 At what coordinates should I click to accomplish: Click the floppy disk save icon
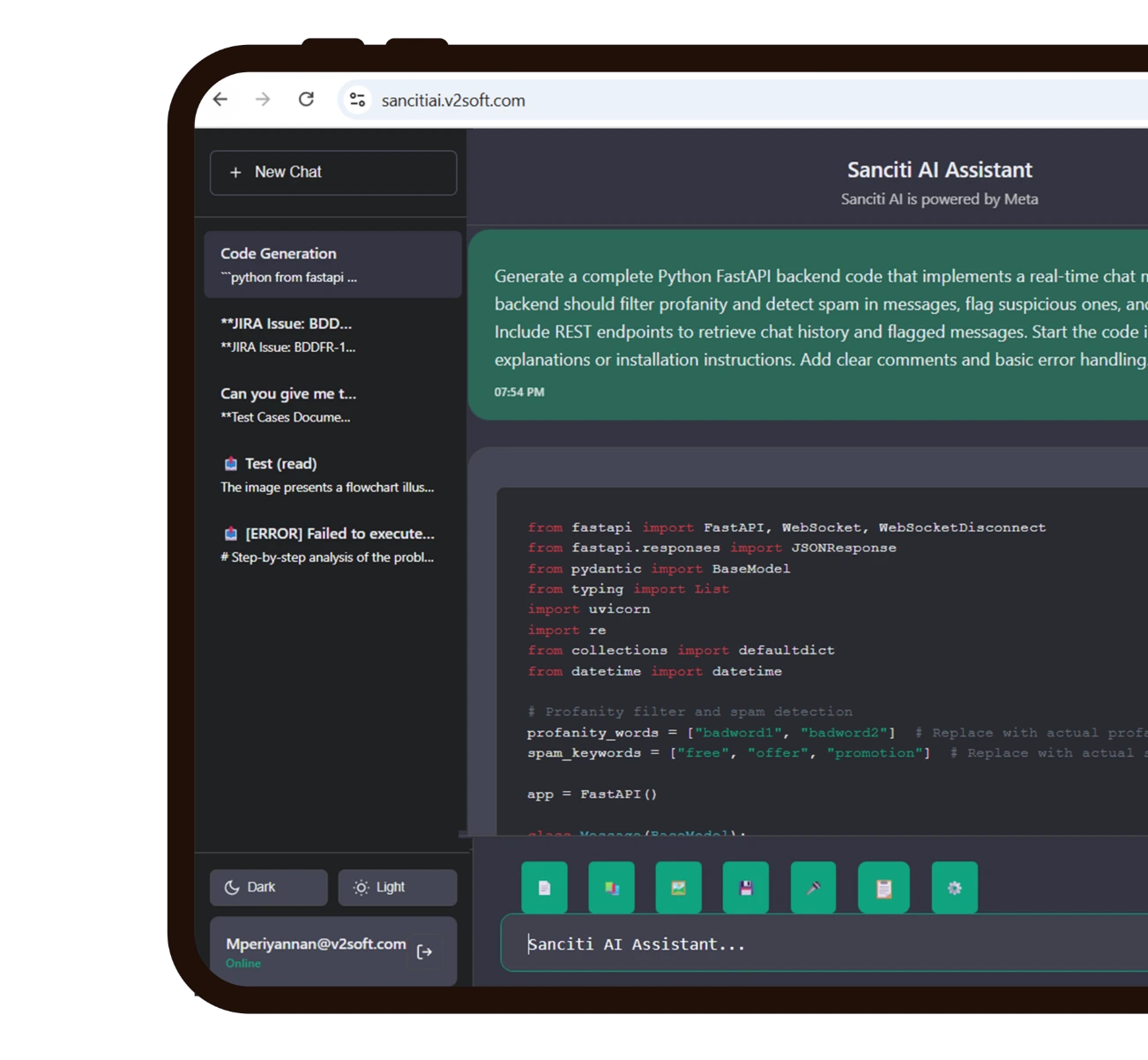click(x=745, y=887)
